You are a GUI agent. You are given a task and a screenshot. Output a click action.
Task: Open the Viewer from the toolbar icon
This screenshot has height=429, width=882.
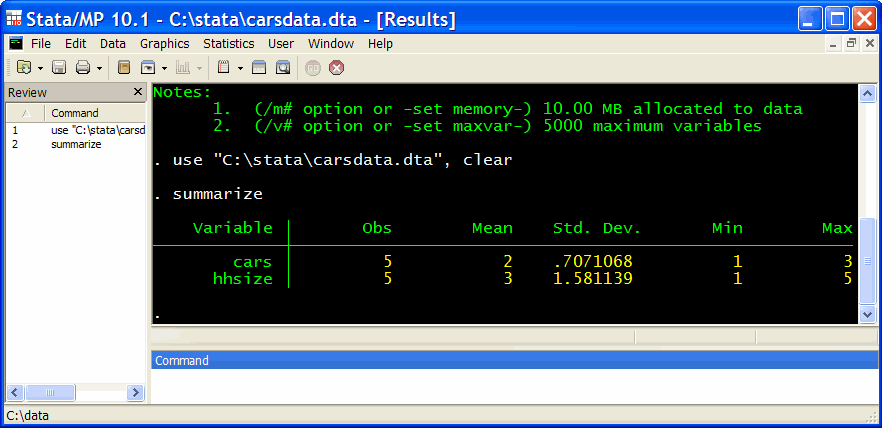point(149,68)
